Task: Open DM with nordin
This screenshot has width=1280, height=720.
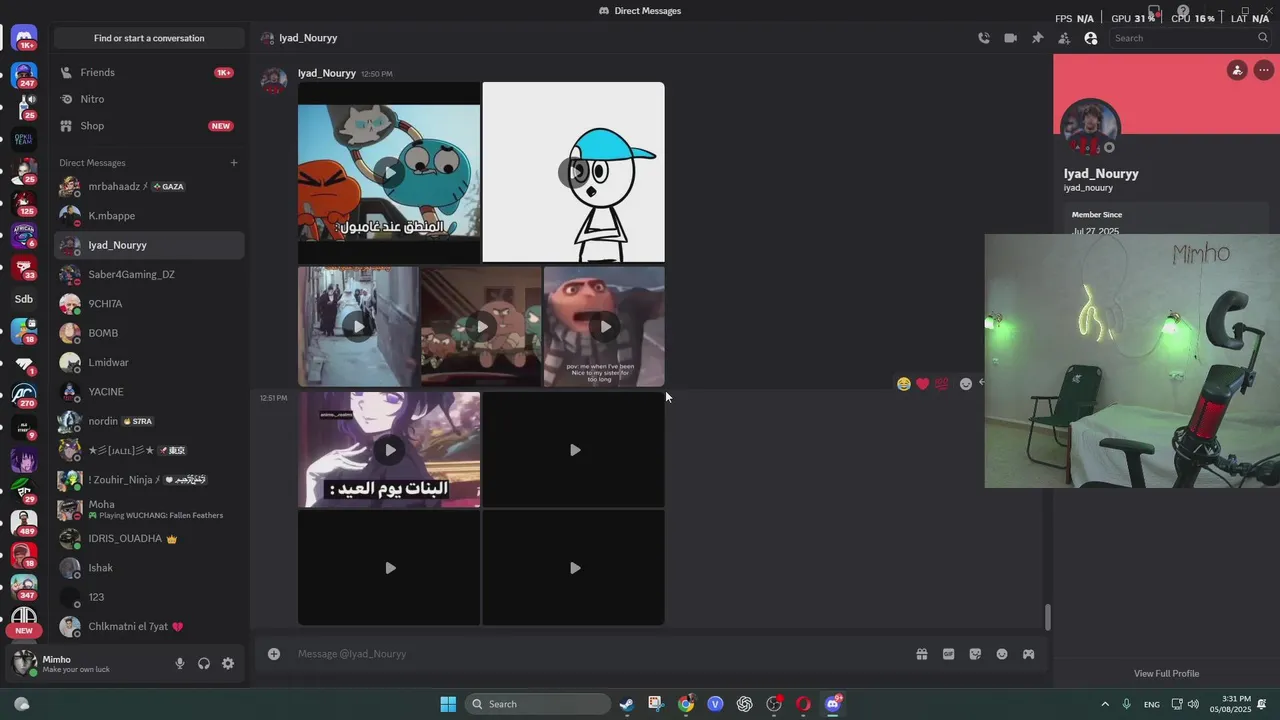Action: [149, 421]
